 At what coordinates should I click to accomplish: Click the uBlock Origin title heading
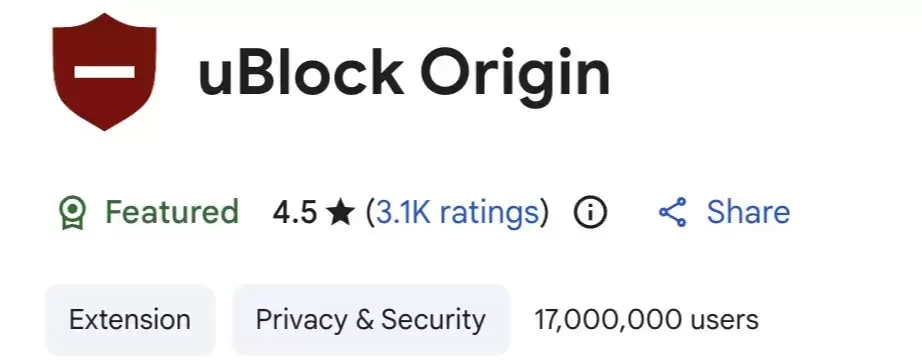coord(404,75)
